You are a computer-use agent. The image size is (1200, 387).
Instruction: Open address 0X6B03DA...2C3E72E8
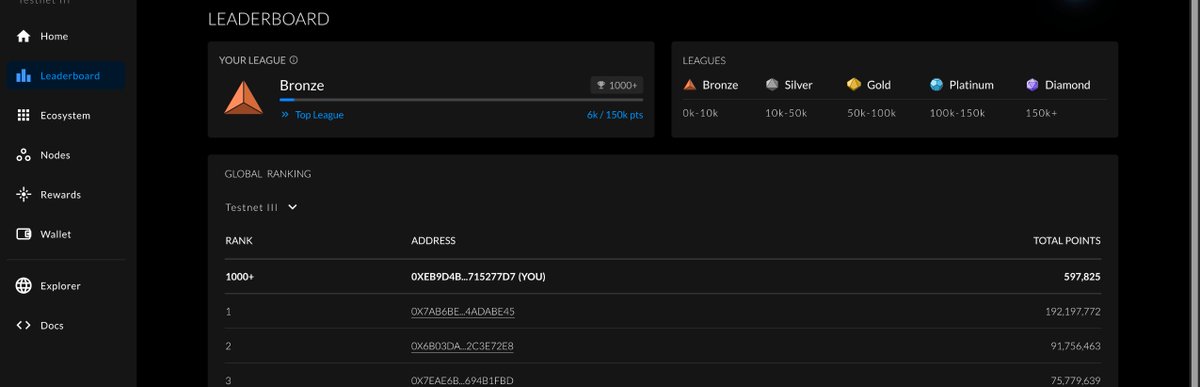coord(462,346)
